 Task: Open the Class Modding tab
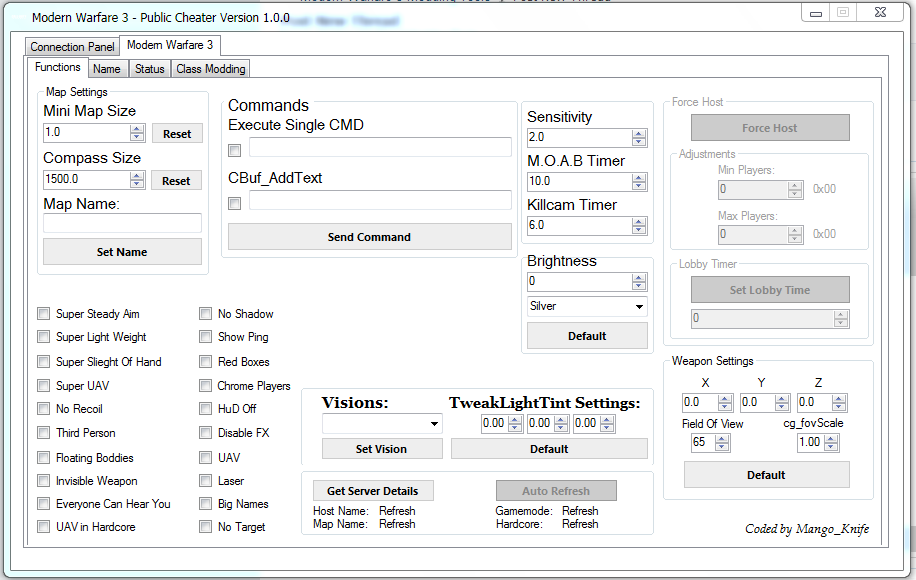coord(211,69)
